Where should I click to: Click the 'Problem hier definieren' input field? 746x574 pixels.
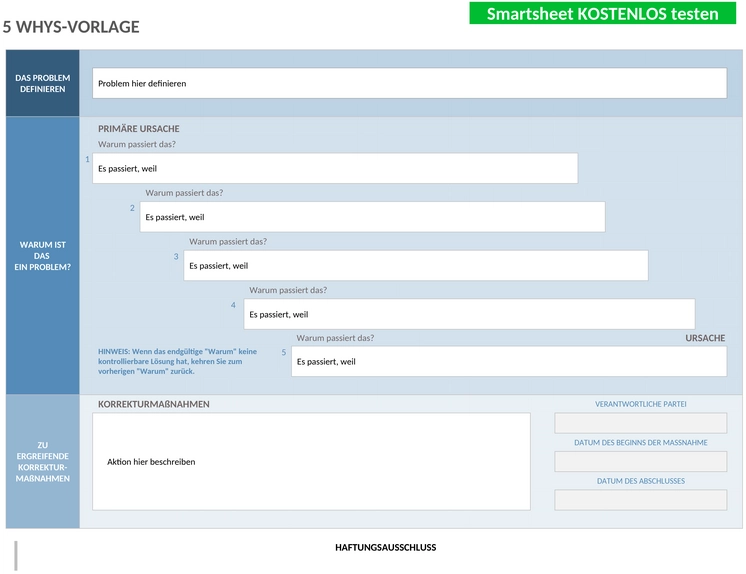click(409, 83)
